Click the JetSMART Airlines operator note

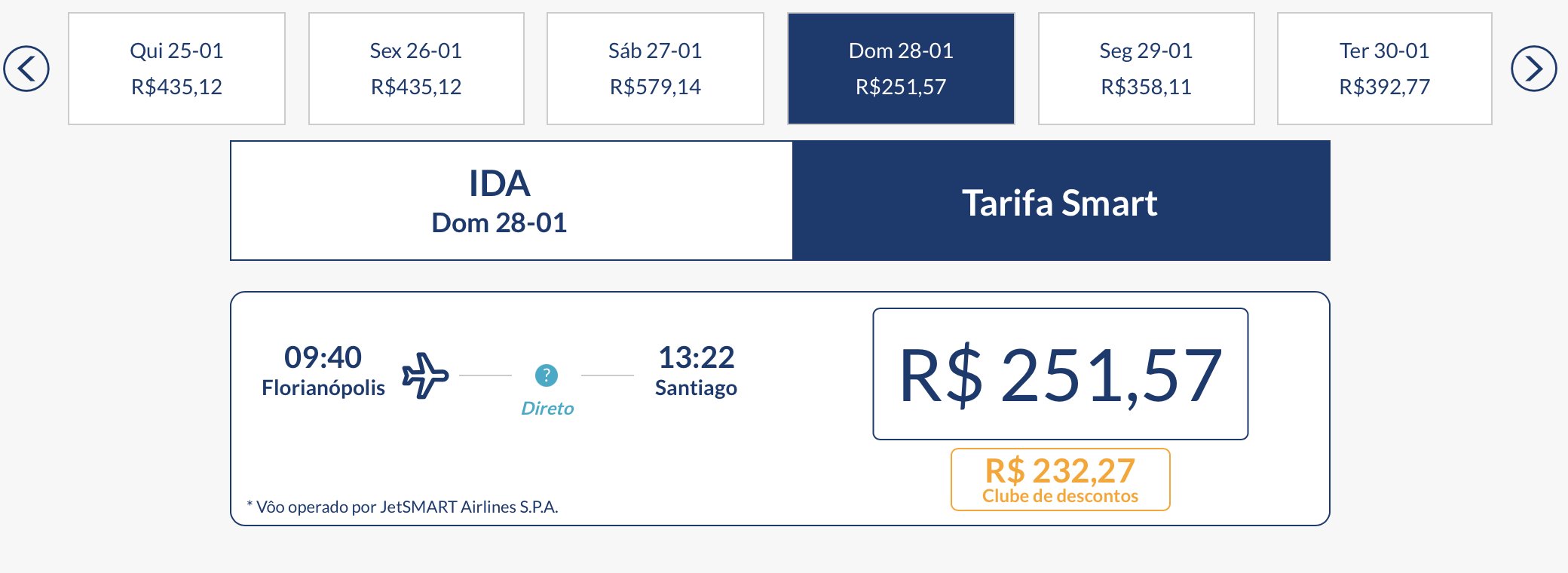(x=403, y=507)
